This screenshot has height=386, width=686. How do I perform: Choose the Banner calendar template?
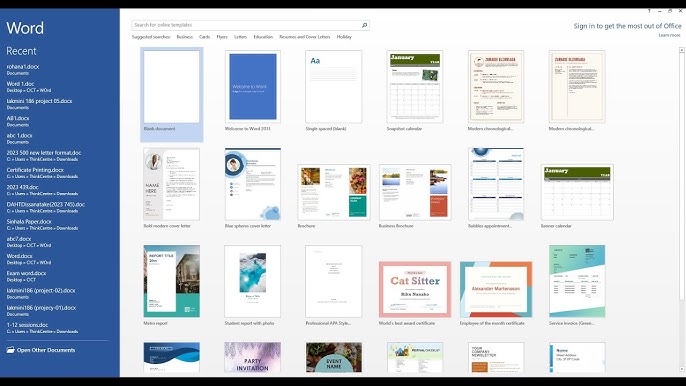pyautogui.click(x=577, y=196)
